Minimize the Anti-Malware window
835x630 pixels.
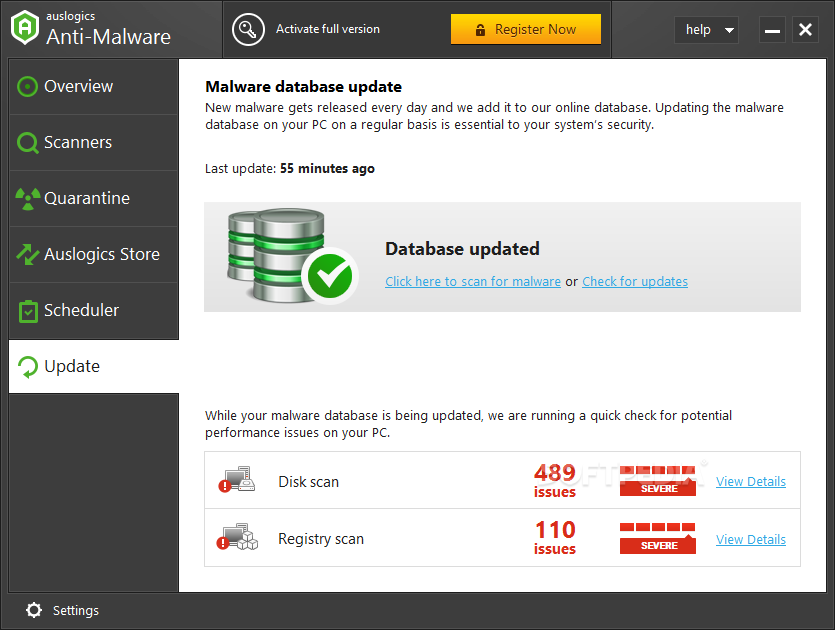772,30
